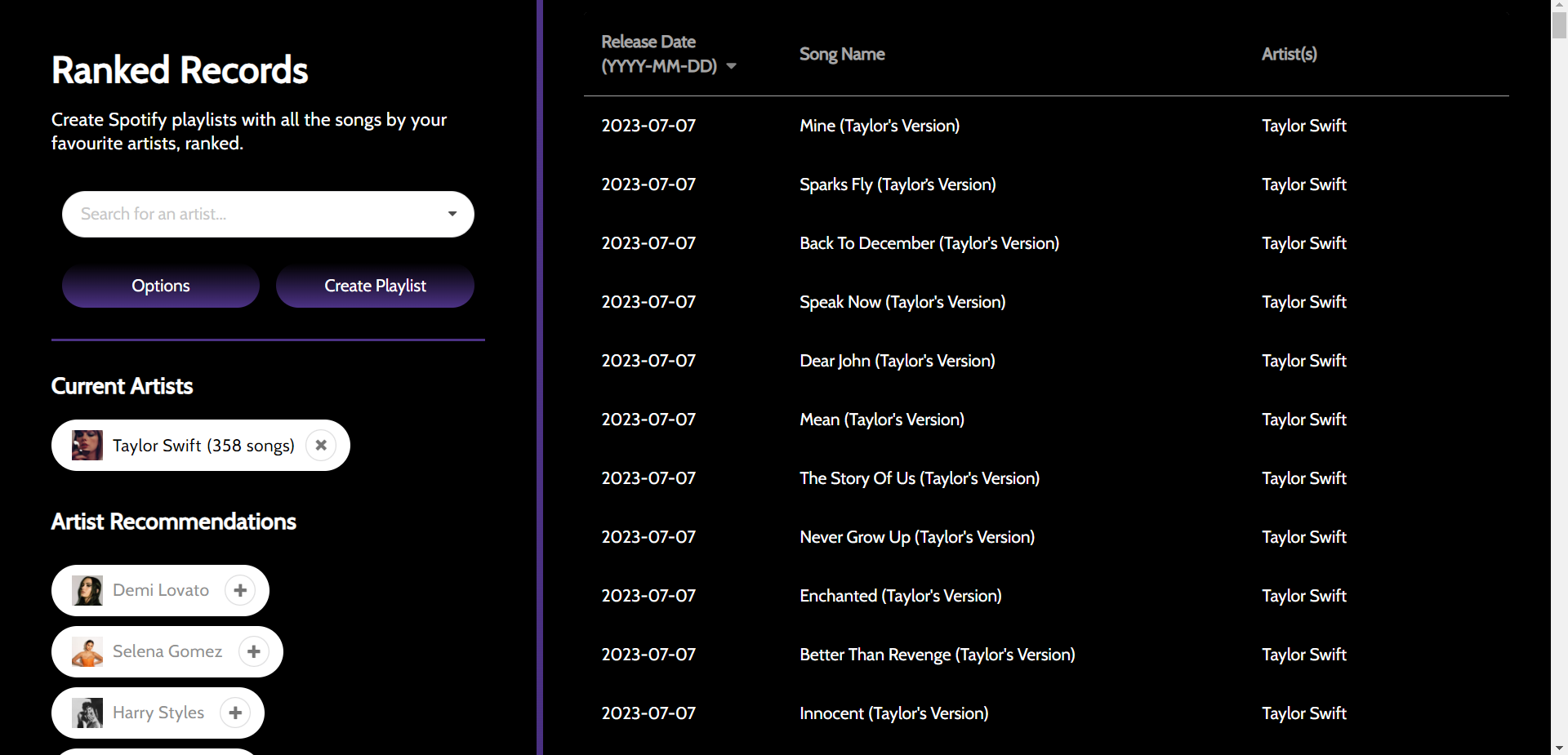Click release date in Innocent row
The width and height of the screenshot is (1568, 755).
click(x=648, y=713)
